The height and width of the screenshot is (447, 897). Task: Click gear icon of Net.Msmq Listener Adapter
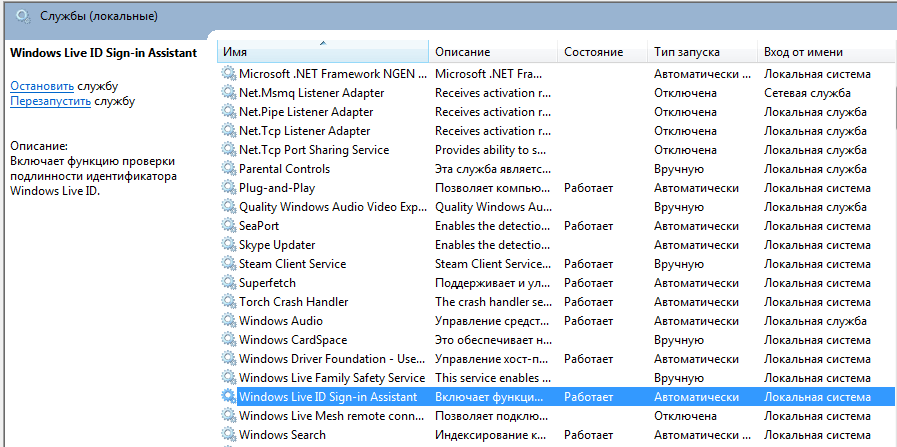click(229, 93)
